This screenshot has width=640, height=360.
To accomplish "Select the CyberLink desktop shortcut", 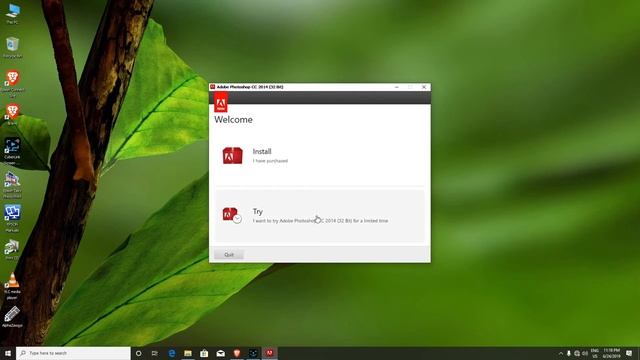I will [x=12, y=151].
